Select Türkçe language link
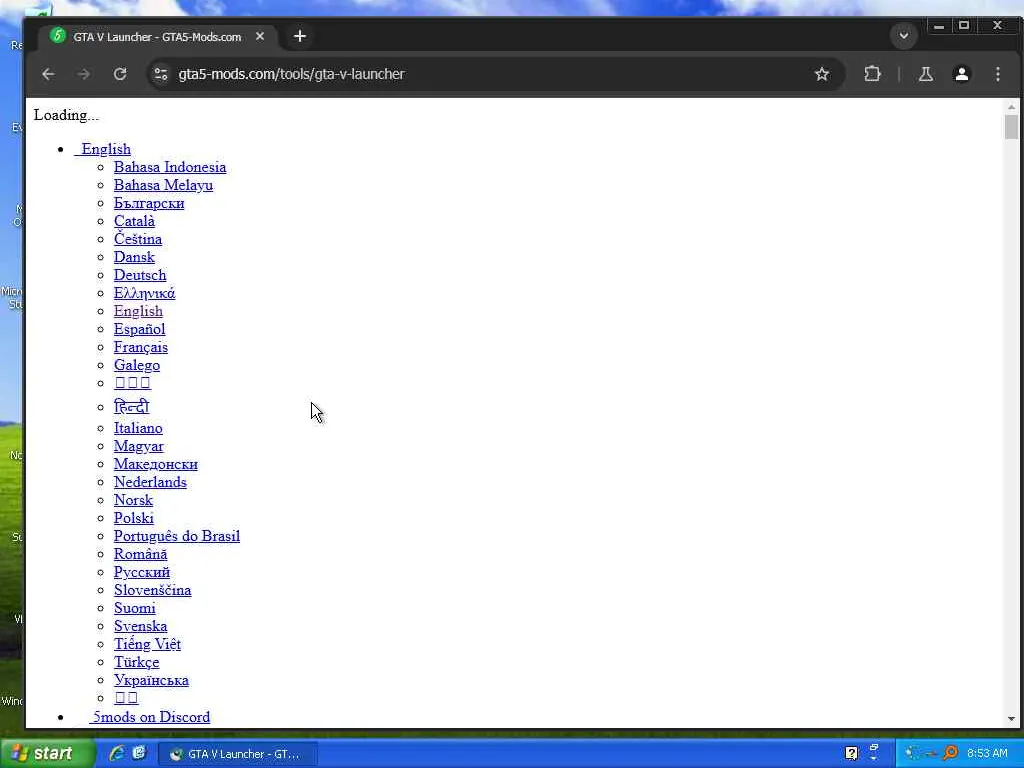Image resolution: width=1024 pixels, height=768 pixels. (x=136, y=662)
